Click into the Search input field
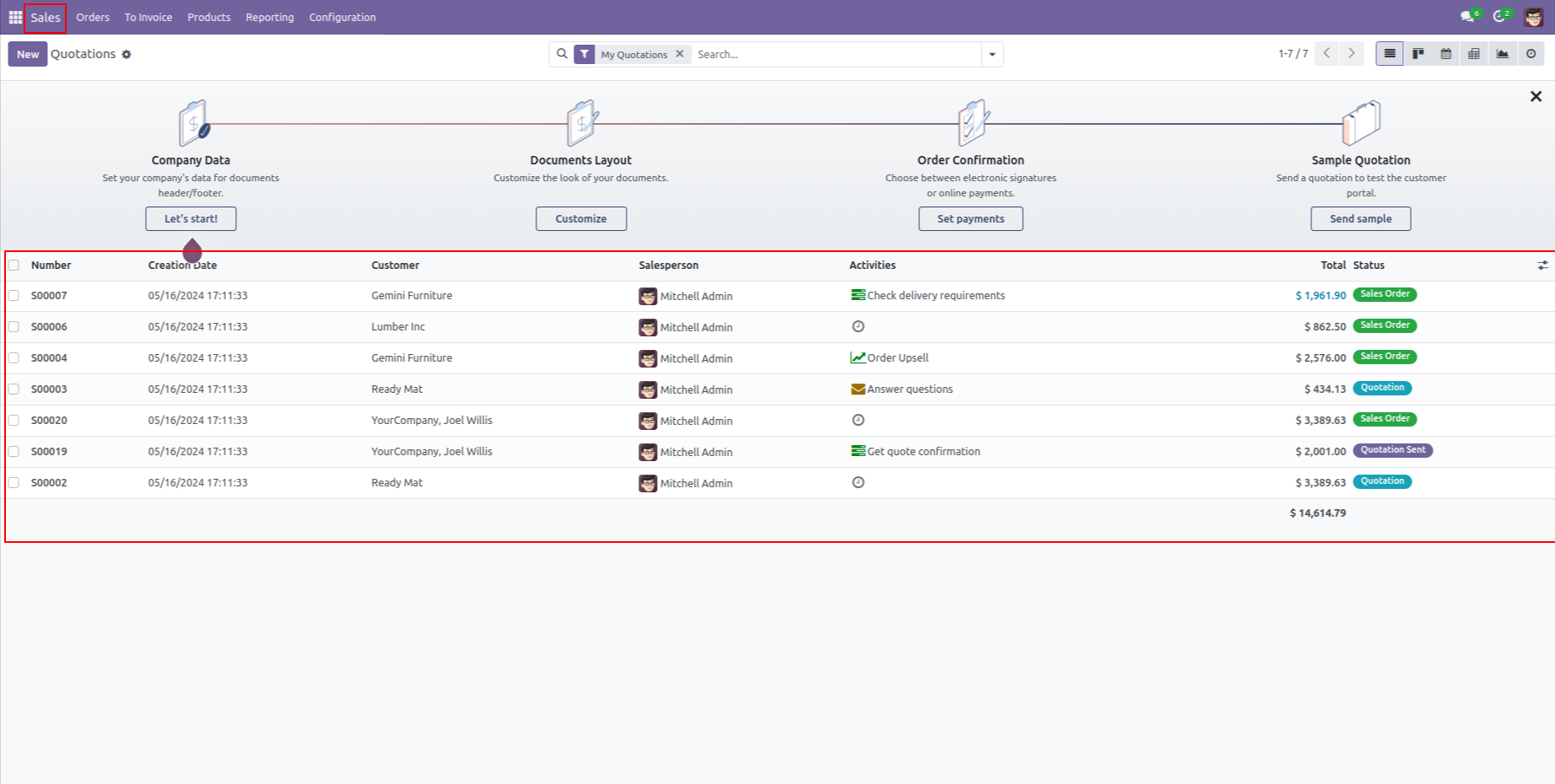The height and width of the screenshot is (784, 1555). coord(835,55)
